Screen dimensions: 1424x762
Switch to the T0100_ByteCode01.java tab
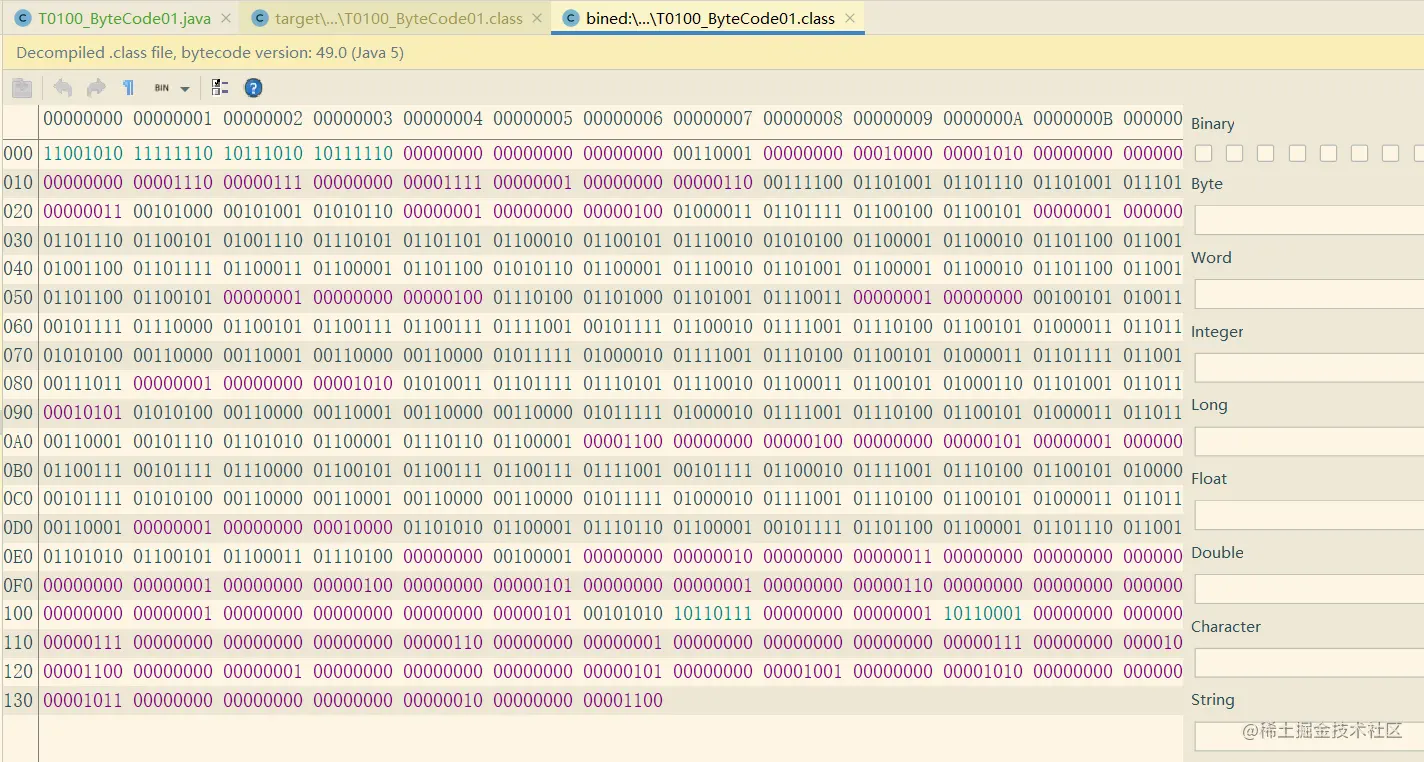[124, 18]
